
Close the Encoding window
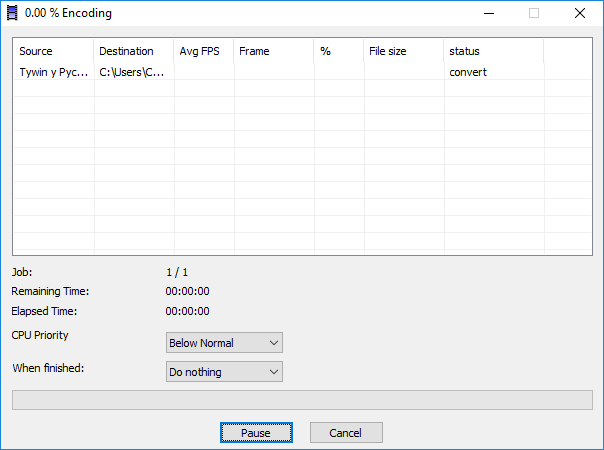[580, 13]
